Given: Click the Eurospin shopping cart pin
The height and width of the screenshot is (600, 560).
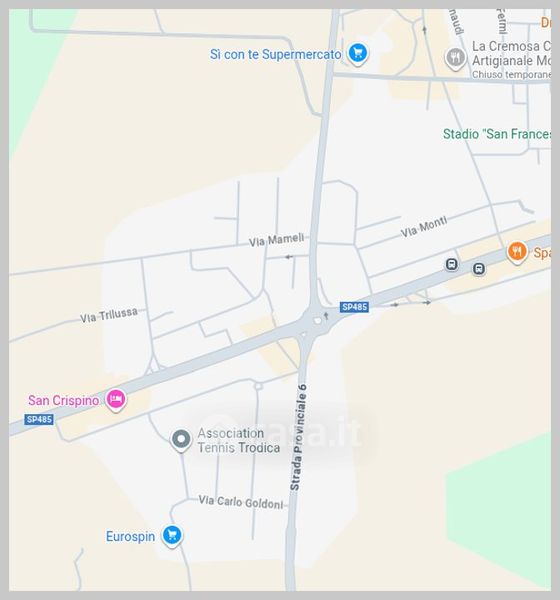Looking at the screenshot, I should tap(172, 536).
